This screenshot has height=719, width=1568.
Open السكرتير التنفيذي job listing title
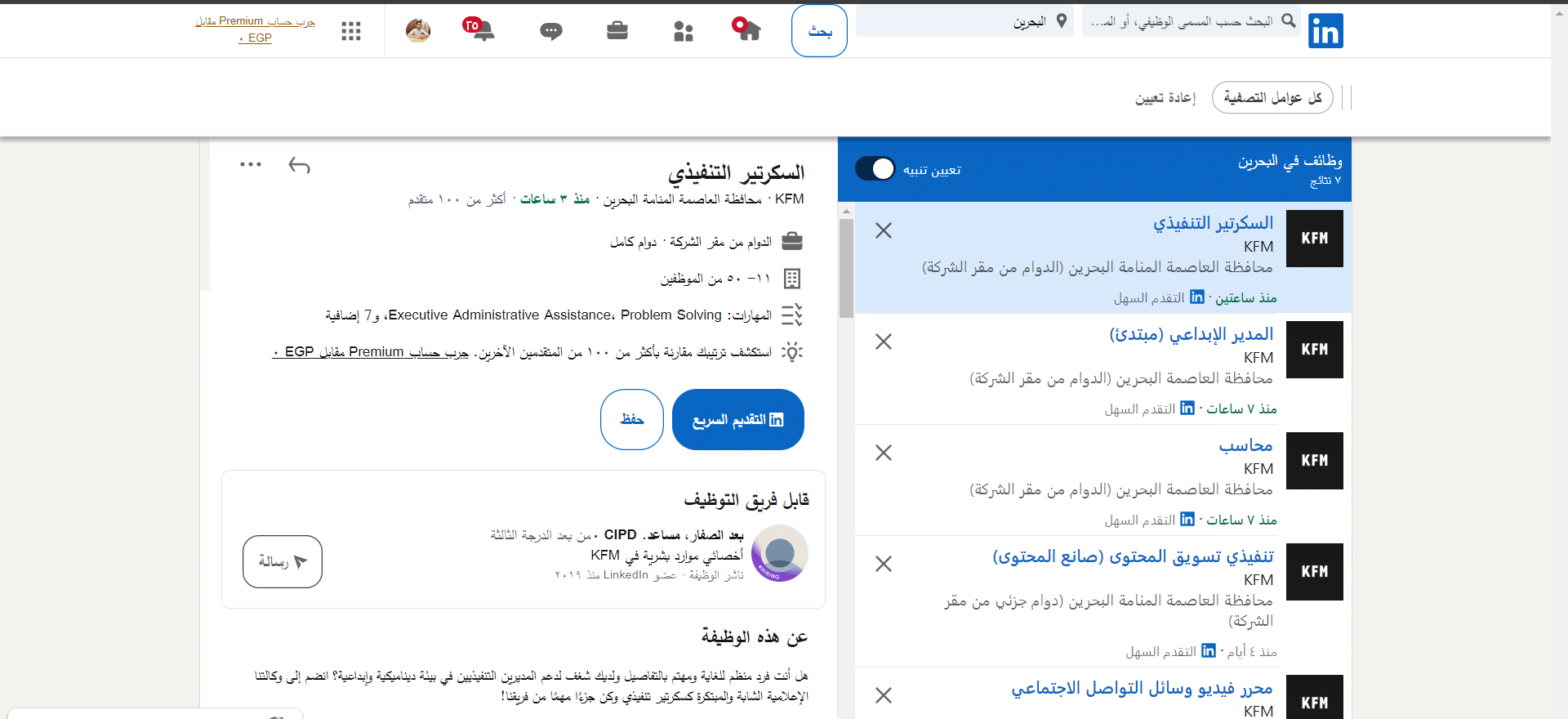[x=1213, y=223]
